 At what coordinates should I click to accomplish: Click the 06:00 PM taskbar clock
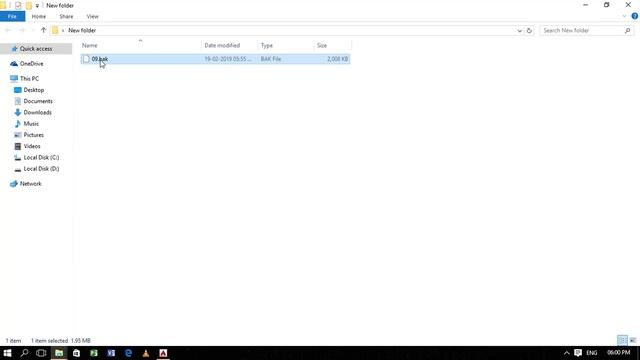click(x=618, y=353)
